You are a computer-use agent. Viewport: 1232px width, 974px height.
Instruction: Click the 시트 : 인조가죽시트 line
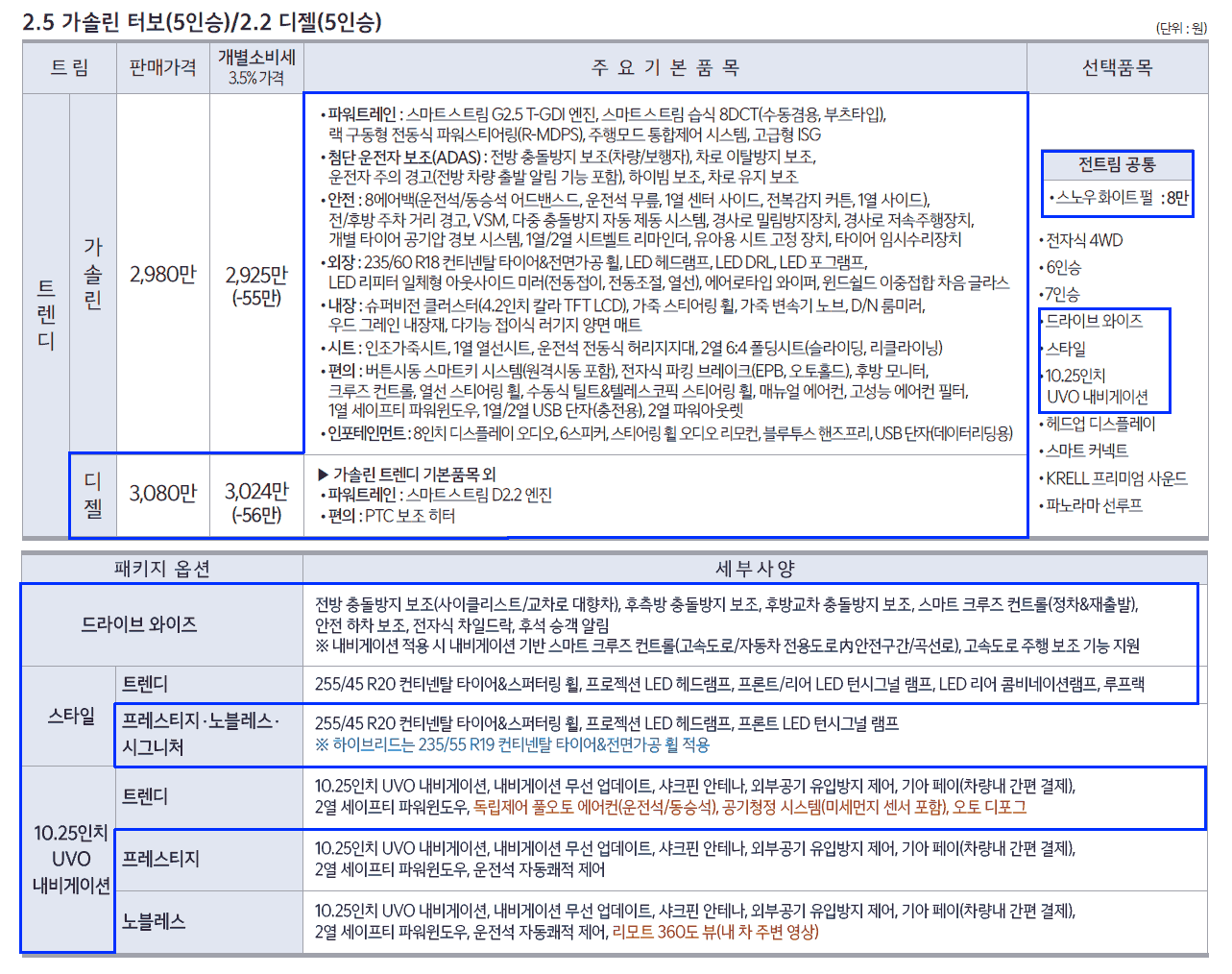(632, 348)
